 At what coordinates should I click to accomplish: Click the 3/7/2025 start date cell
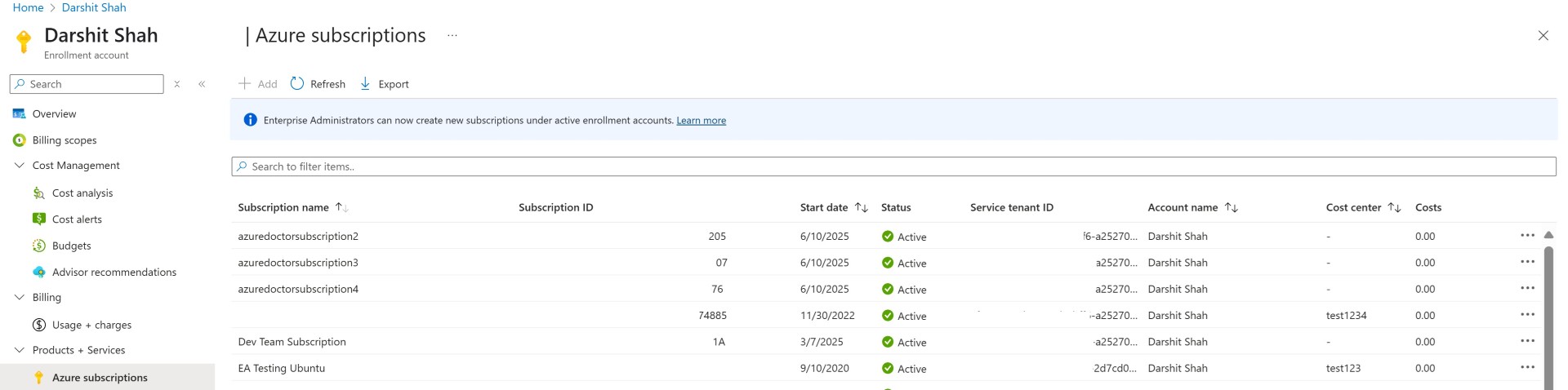822,342
